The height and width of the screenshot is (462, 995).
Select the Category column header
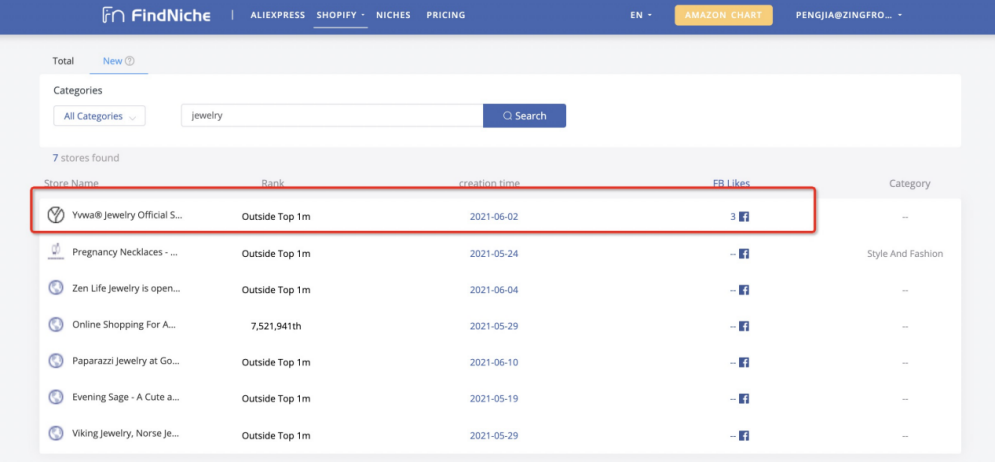coord(909,183)
